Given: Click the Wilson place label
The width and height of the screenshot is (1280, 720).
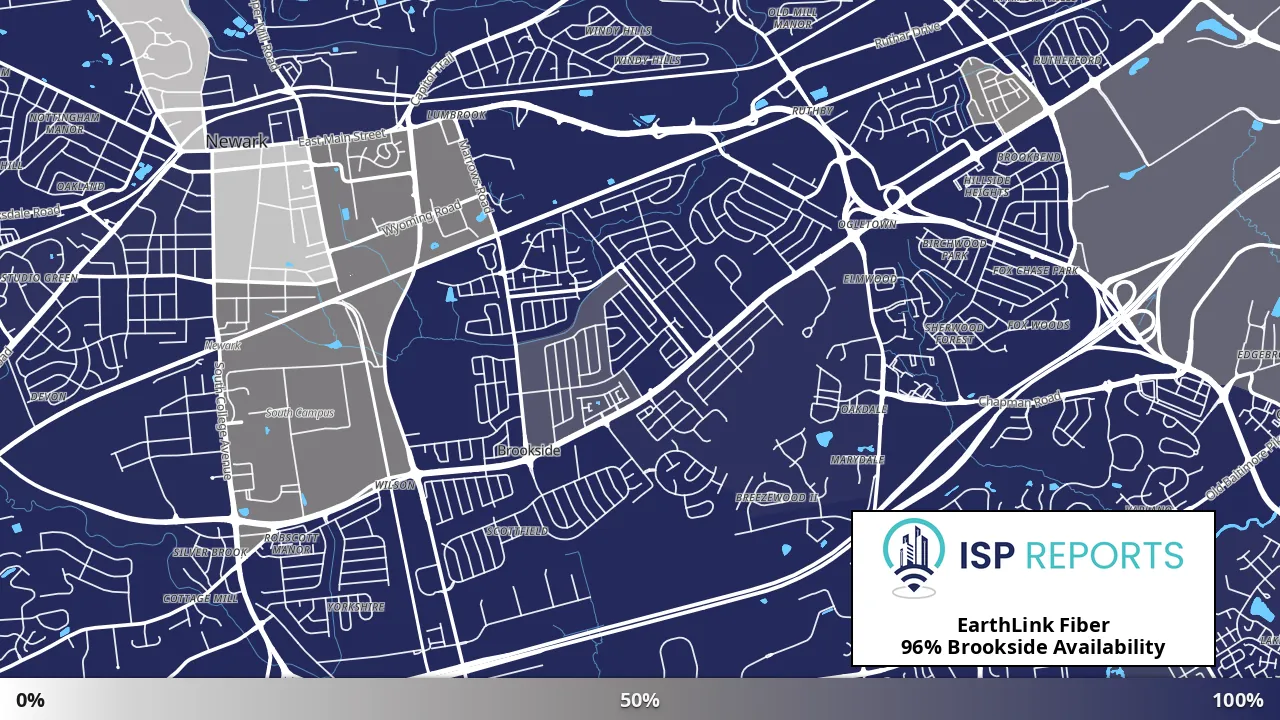Looking at the screenshot, I should point(394,485).
